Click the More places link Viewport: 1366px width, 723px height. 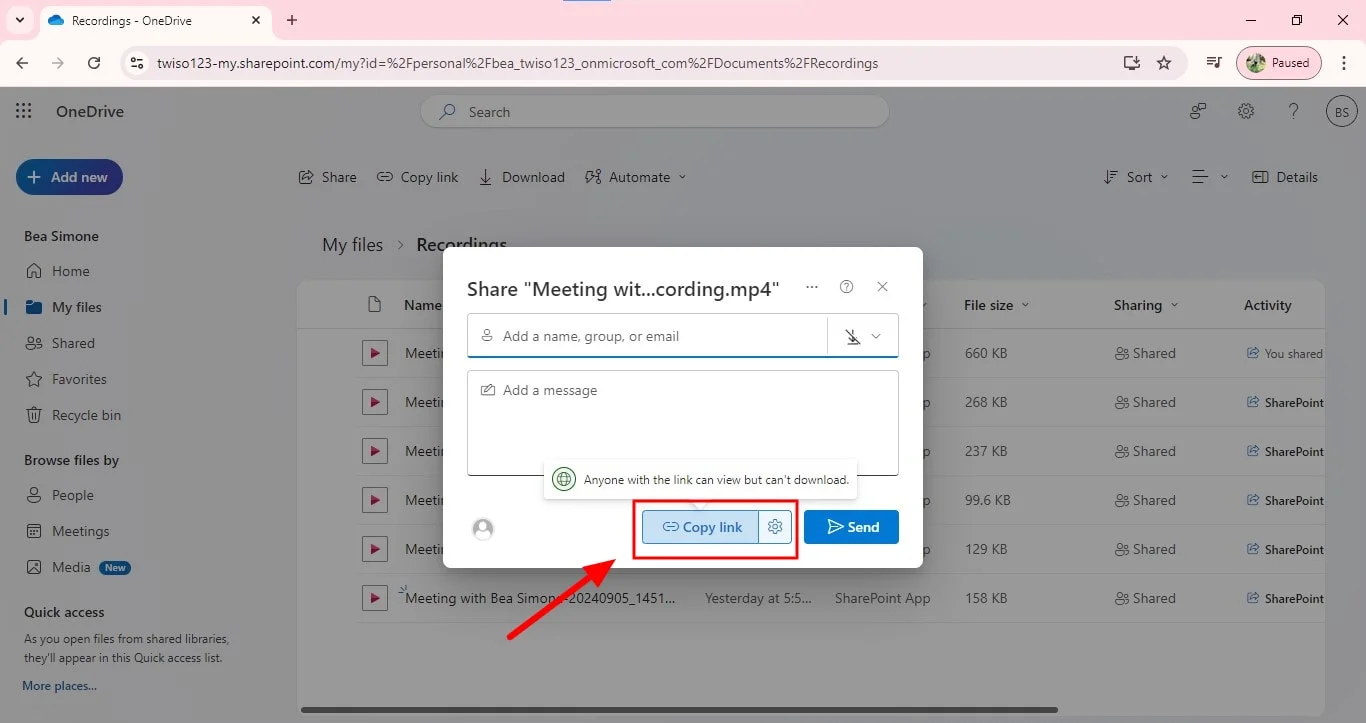(x=60, y=686)
